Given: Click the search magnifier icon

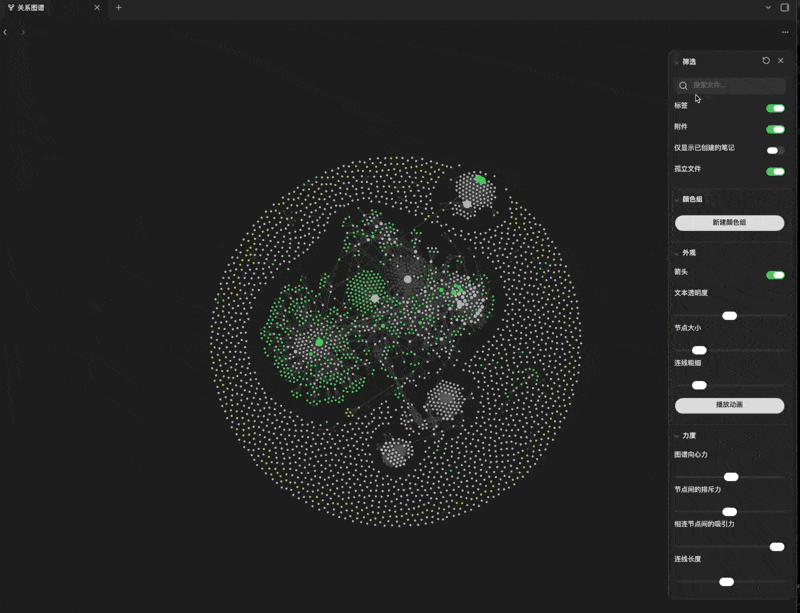Looking at the screenshot, I should point(683,86).
